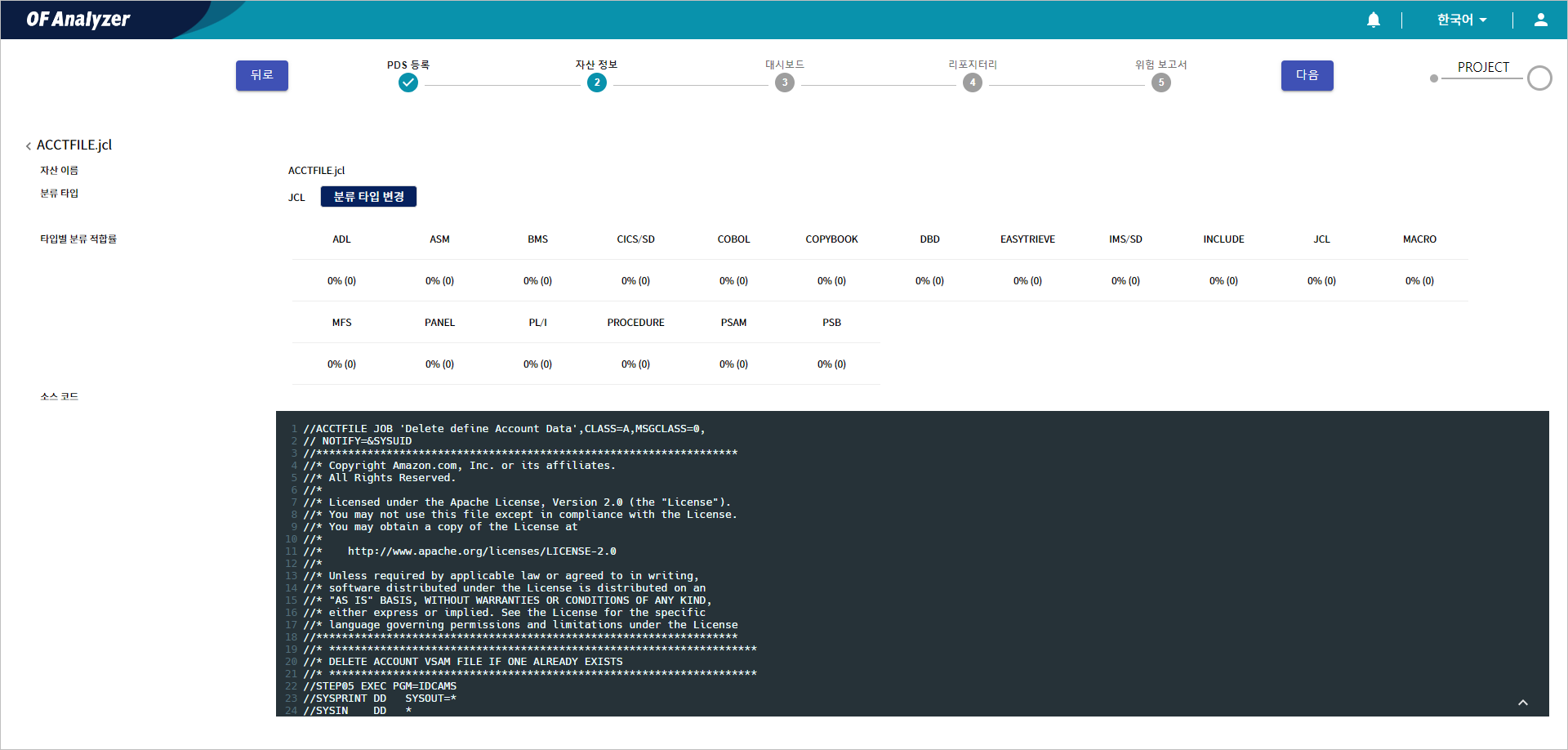This screenshot has height=750, width=1568.
Task: Click the 0% (0) value under PSB
Action: 831,364
